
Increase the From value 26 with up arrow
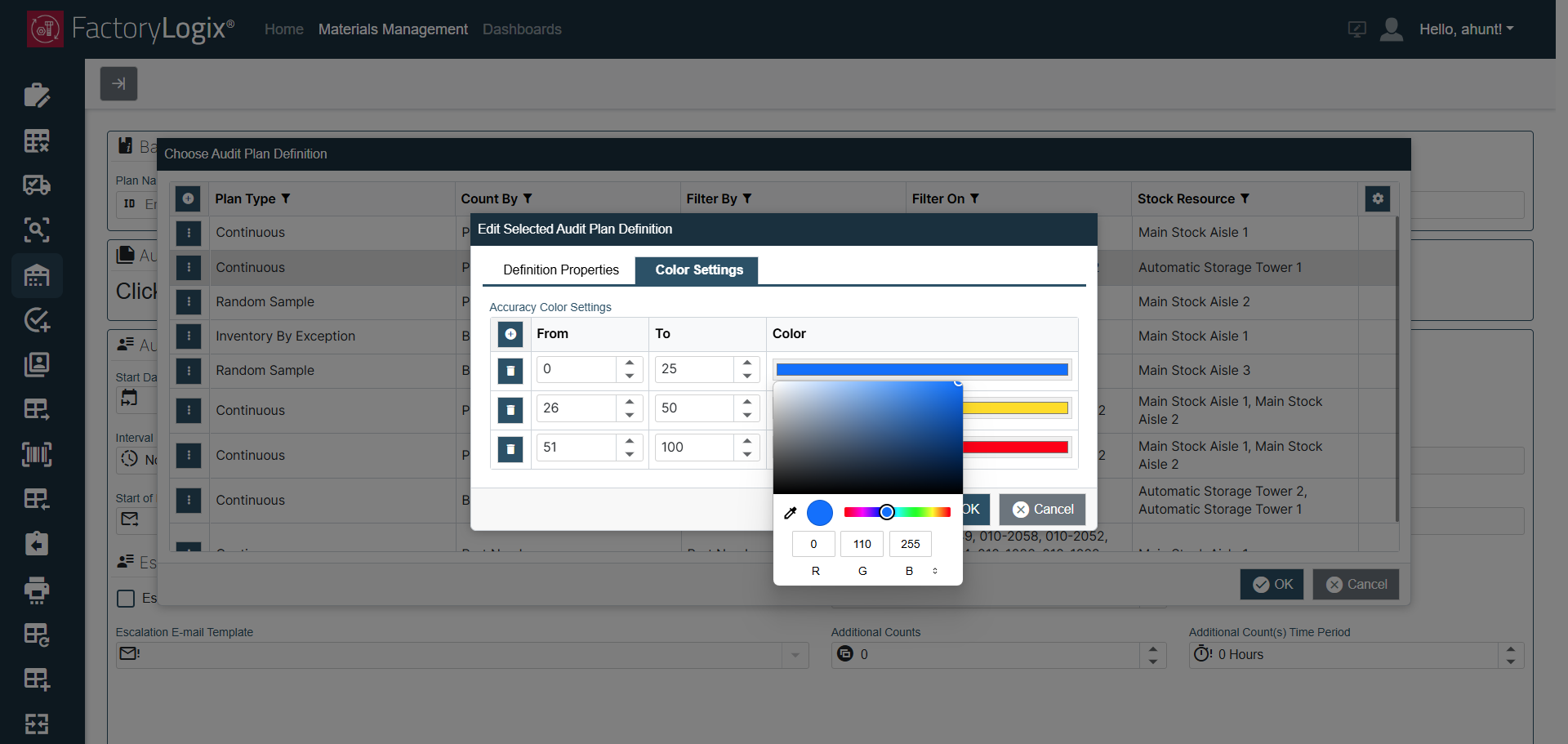(x=630, y=402)
